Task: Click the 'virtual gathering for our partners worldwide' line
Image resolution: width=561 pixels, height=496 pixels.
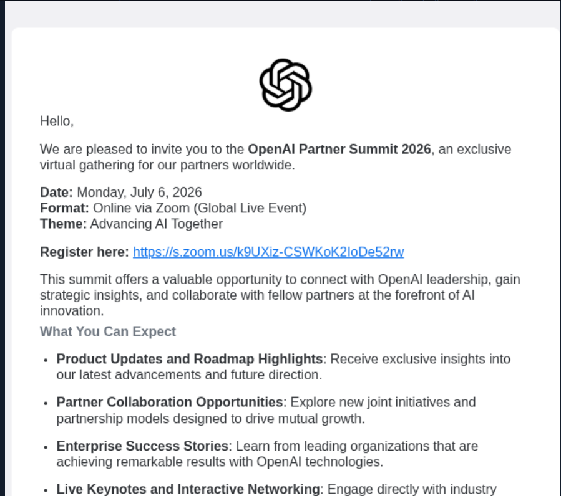Action: 167,165
